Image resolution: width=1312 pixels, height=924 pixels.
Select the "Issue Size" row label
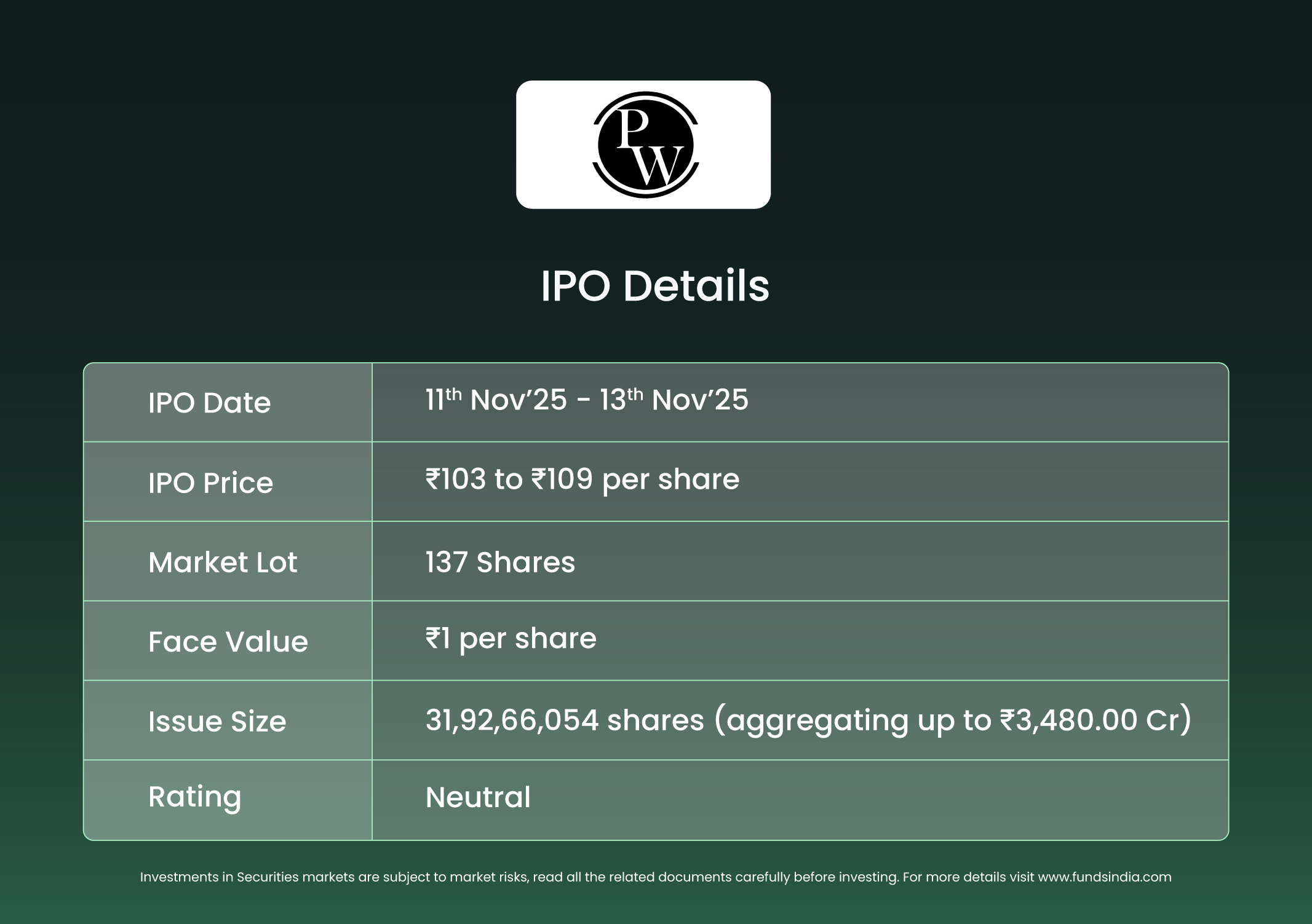point(217,721)
